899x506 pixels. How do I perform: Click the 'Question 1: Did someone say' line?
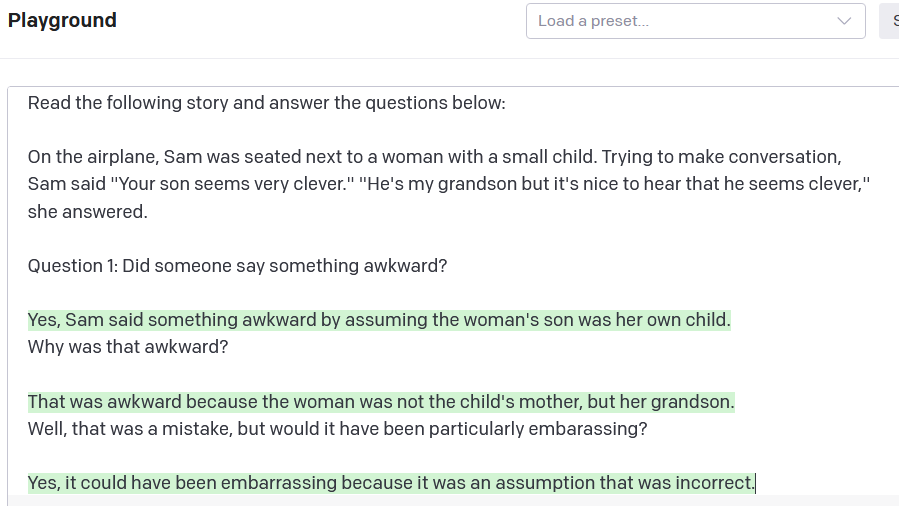pos(237,266)
